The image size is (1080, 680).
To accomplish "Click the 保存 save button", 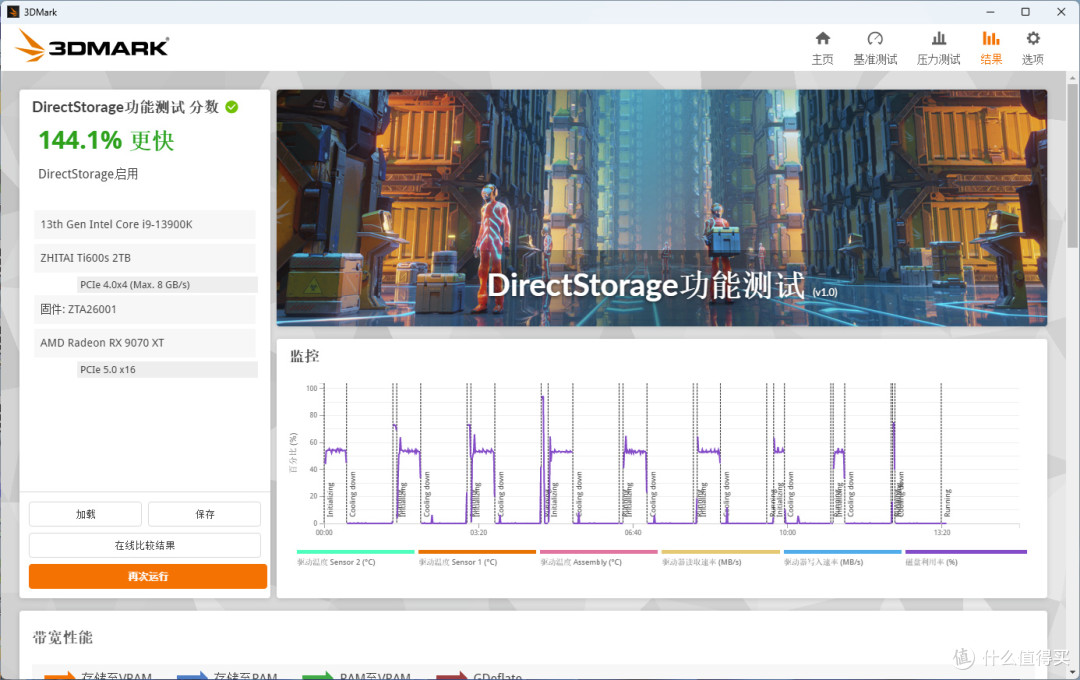I will pyautogui.click(x=205, y=514).
